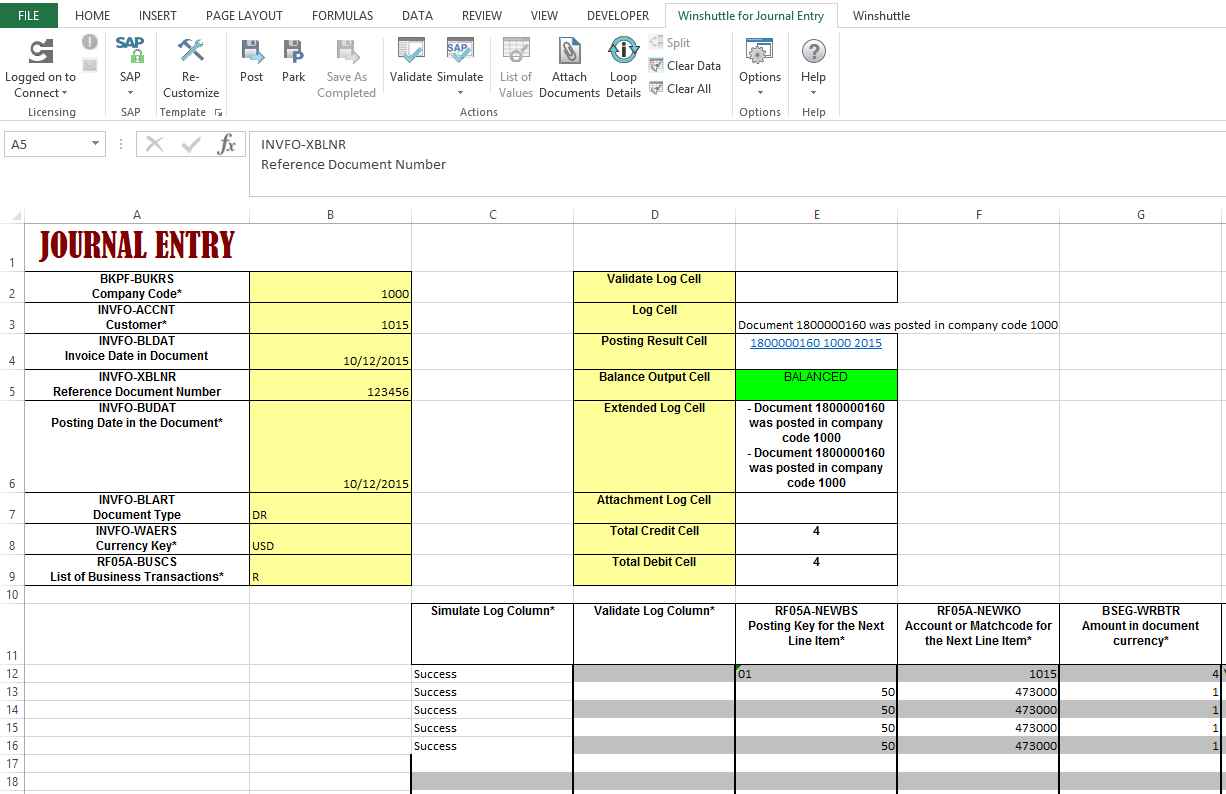
Task: Select the Winshuttle for Journal Entry tab
Action: (751, 16)
